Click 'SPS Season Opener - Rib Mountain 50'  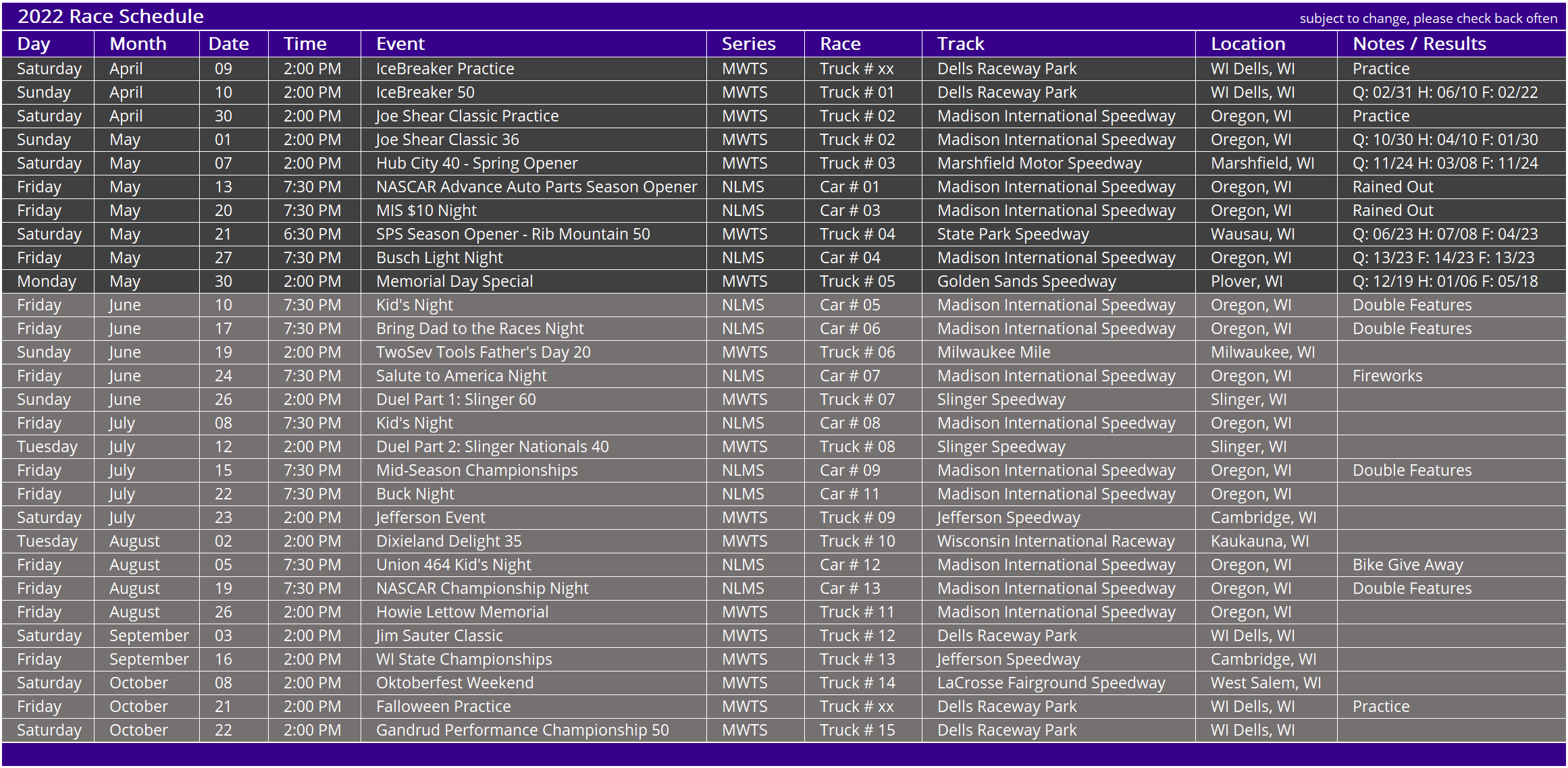513,234
